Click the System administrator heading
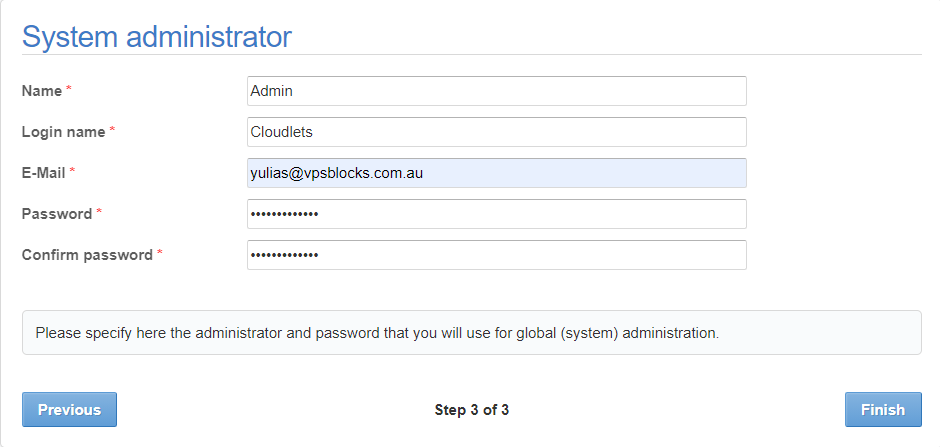 point(157,37)
